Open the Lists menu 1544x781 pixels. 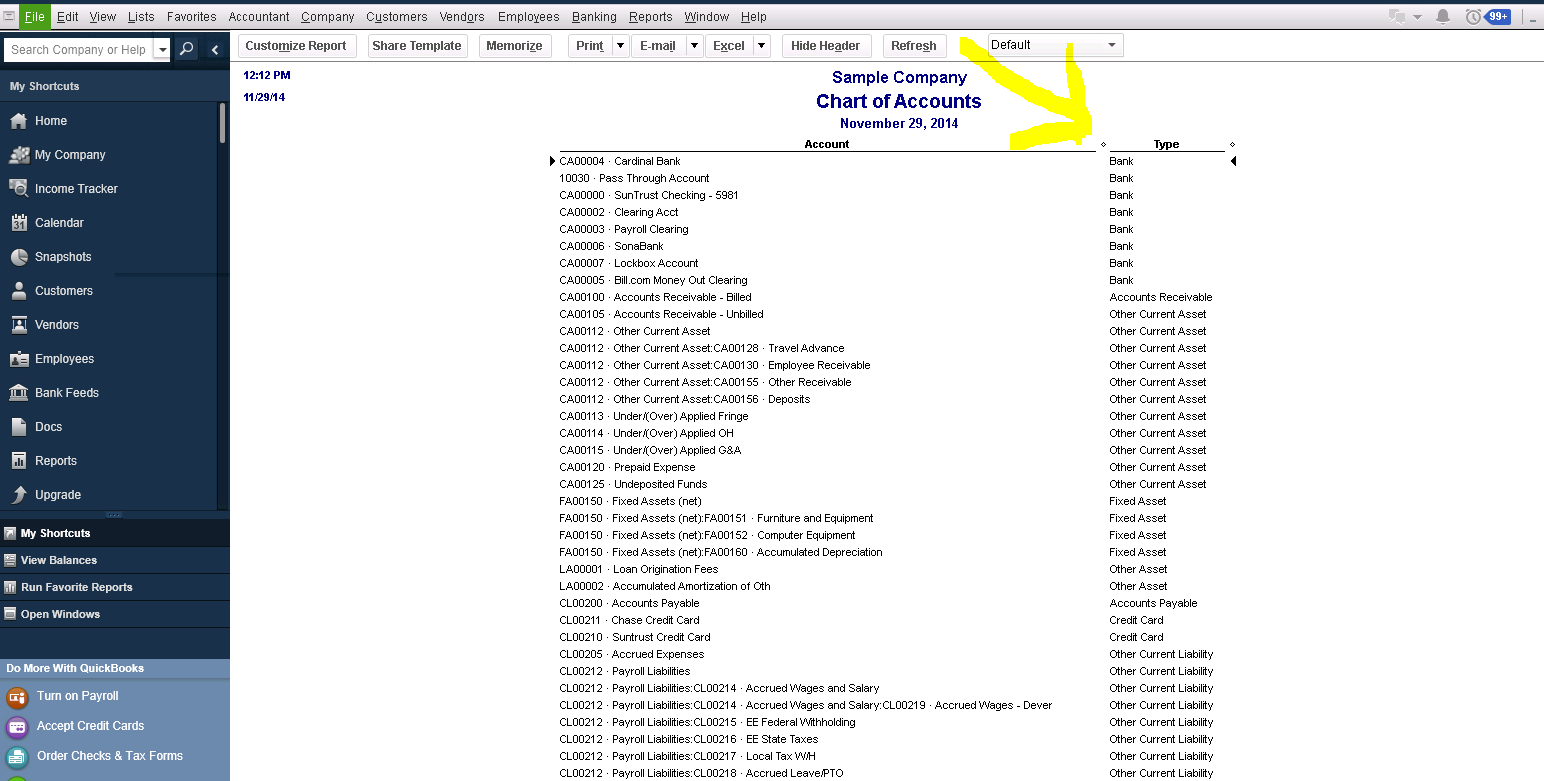pyautogui.click(x=142, y=16)
